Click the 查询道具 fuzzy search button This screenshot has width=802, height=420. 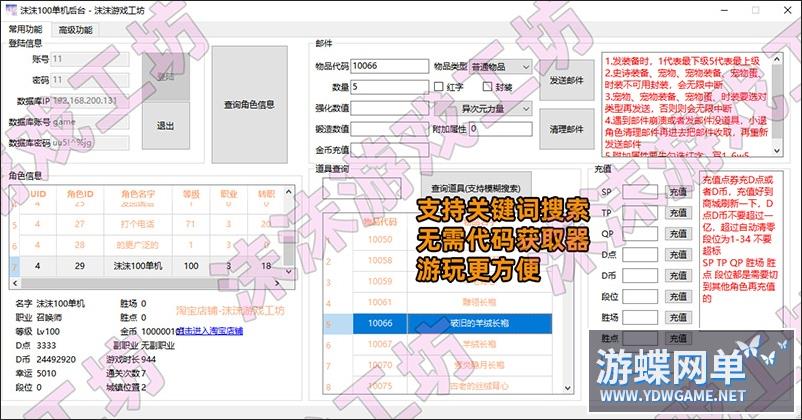pos(475,188)
